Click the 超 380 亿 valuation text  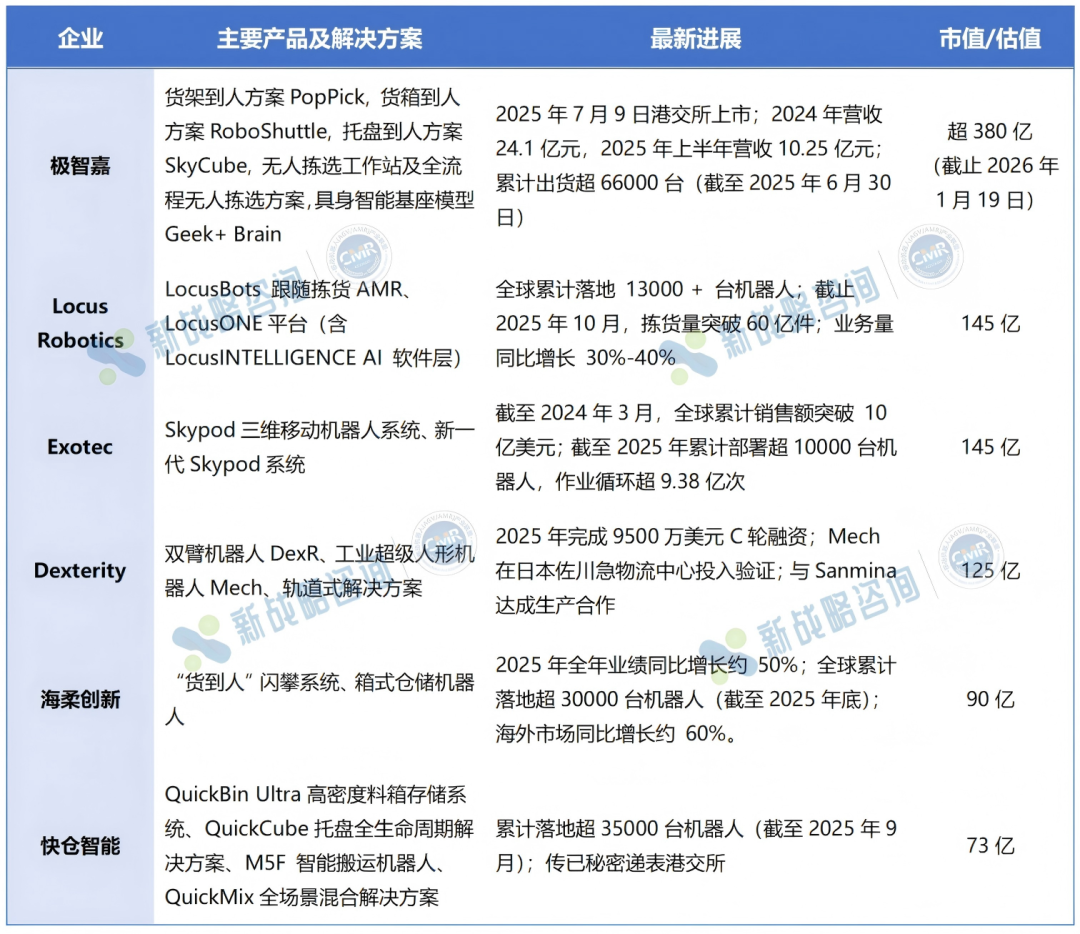tap(989, 132)
